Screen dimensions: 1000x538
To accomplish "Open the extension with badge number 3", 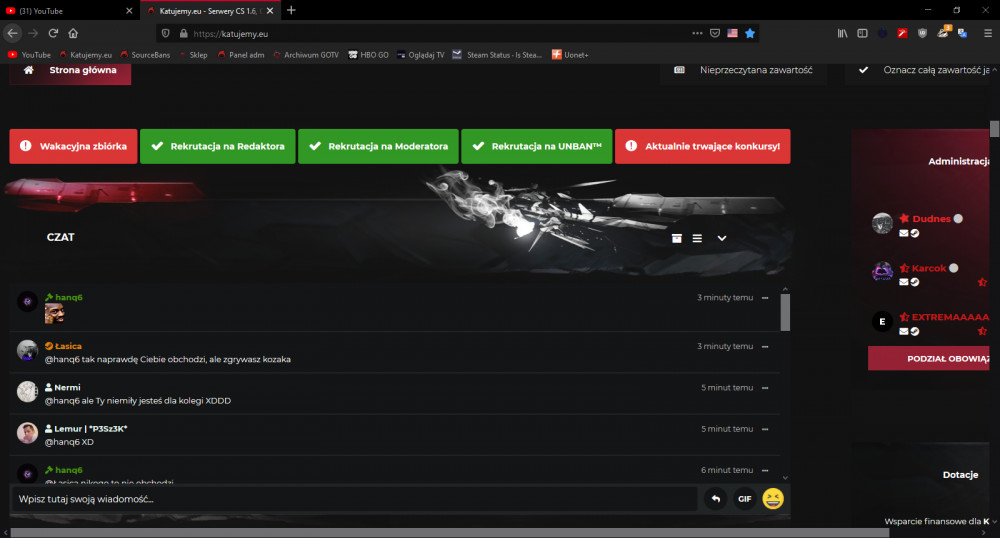I will [943, 33].
